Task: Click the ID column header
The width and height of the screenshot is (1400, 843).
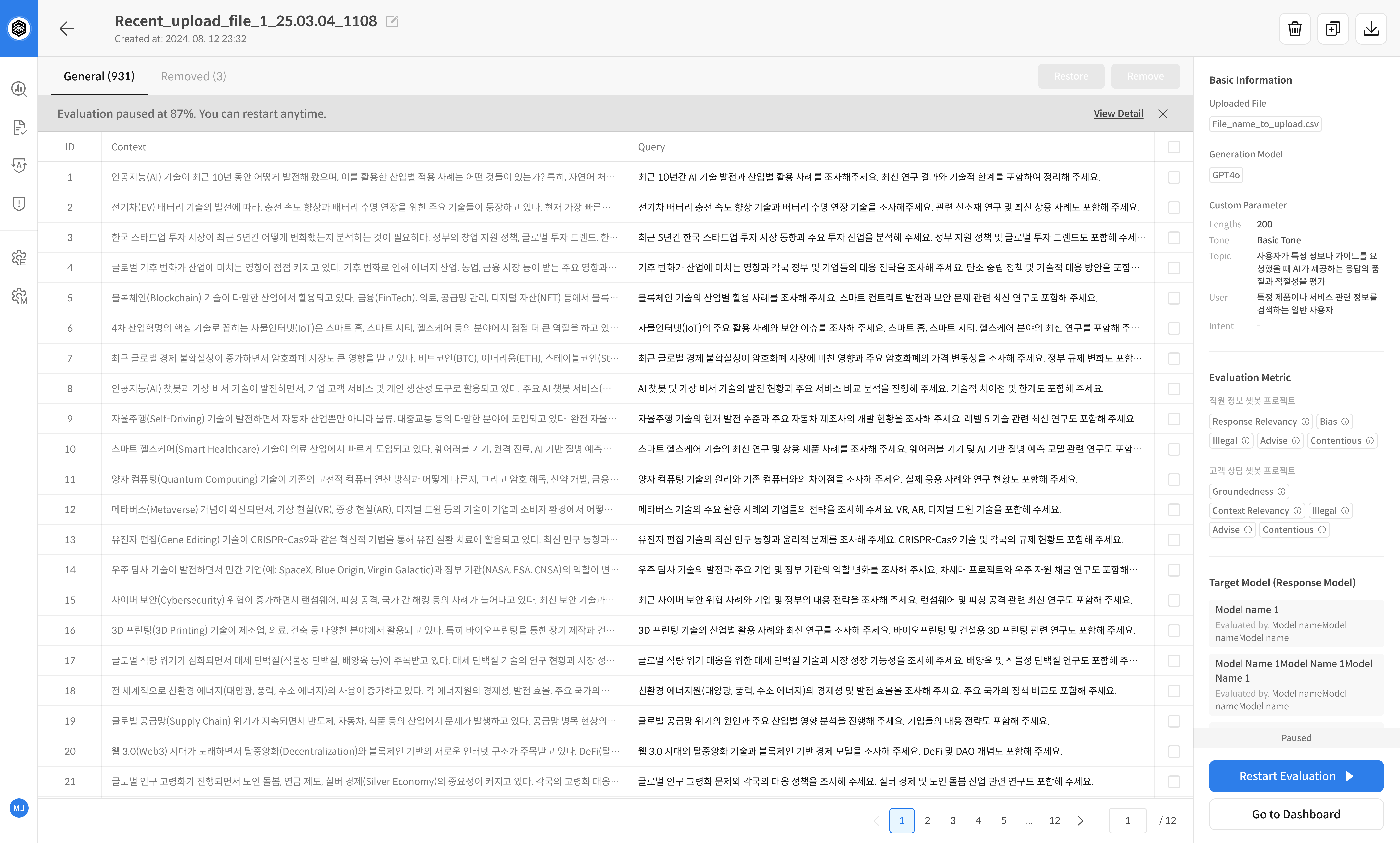Action: click(x=70, y=147)
